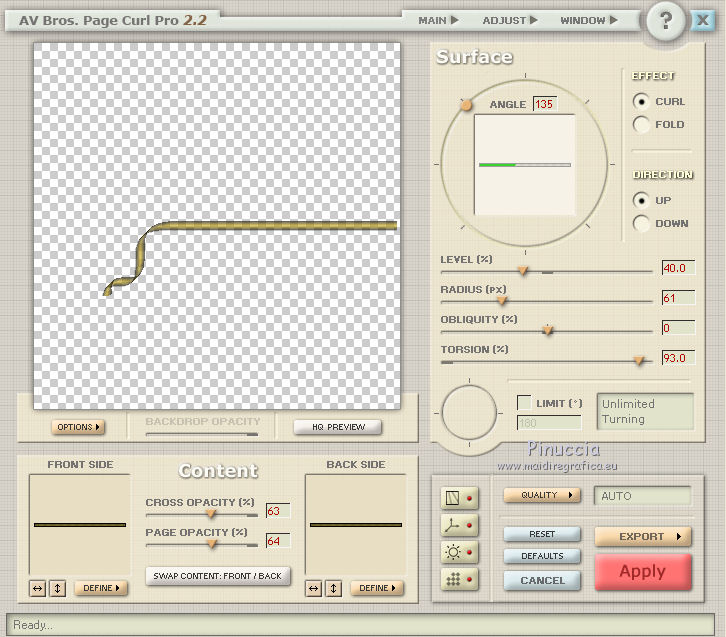Click the LEVEL slider handle
The height and width of the screenshot is (637, 726).
coord(523,271)
